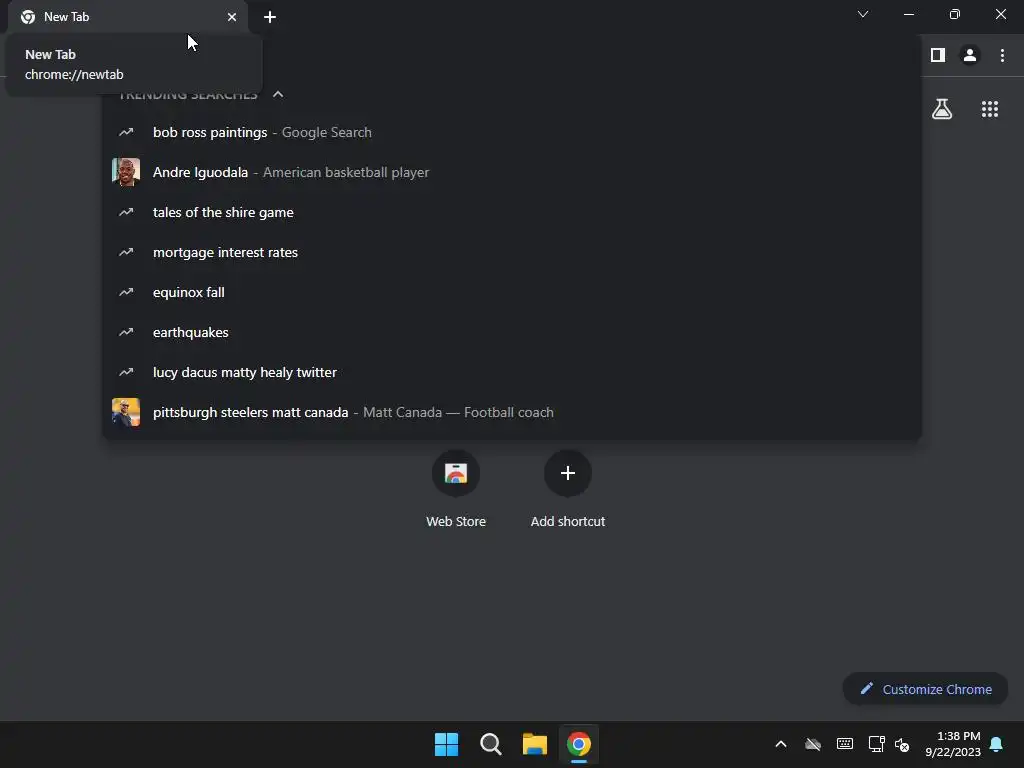Open the Web Store shortcut

coord(456,489)
